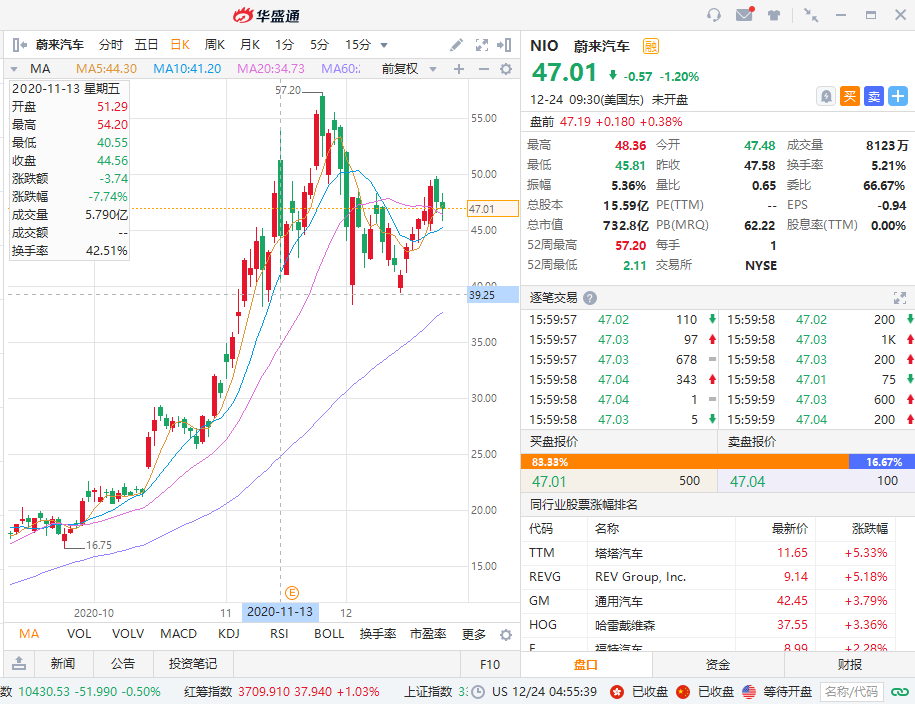The height and width of the screenshot is (704, 915).
Task: Select the 换手率 indicator
Action: point(378,634)
